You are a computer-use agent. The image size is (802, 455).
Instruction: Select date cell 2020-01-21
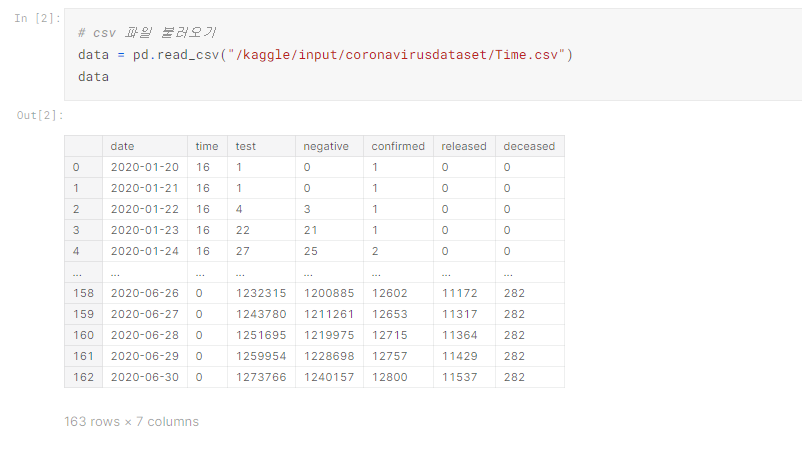145,188
